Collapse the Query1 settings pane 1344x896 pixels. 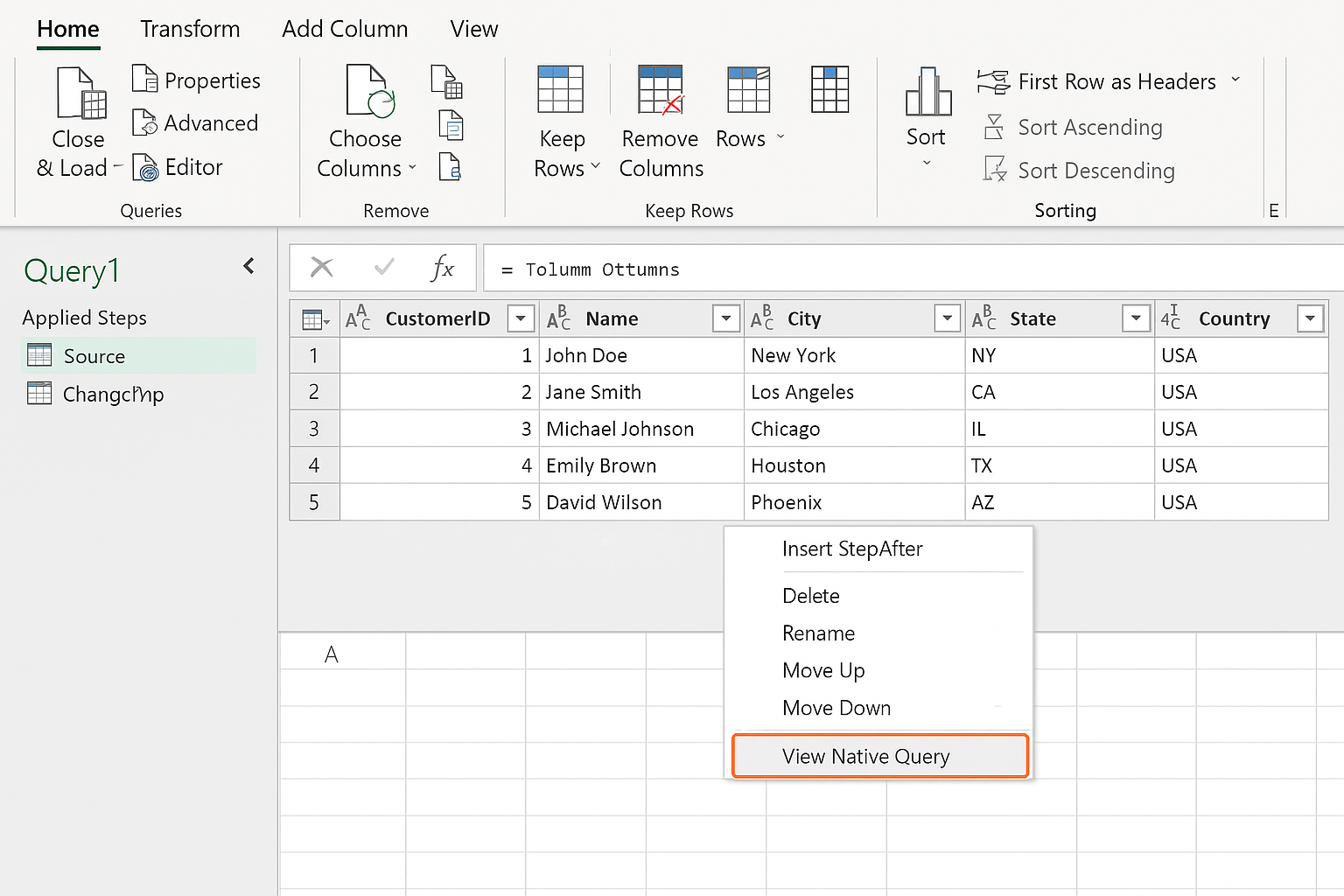(249, 266)
